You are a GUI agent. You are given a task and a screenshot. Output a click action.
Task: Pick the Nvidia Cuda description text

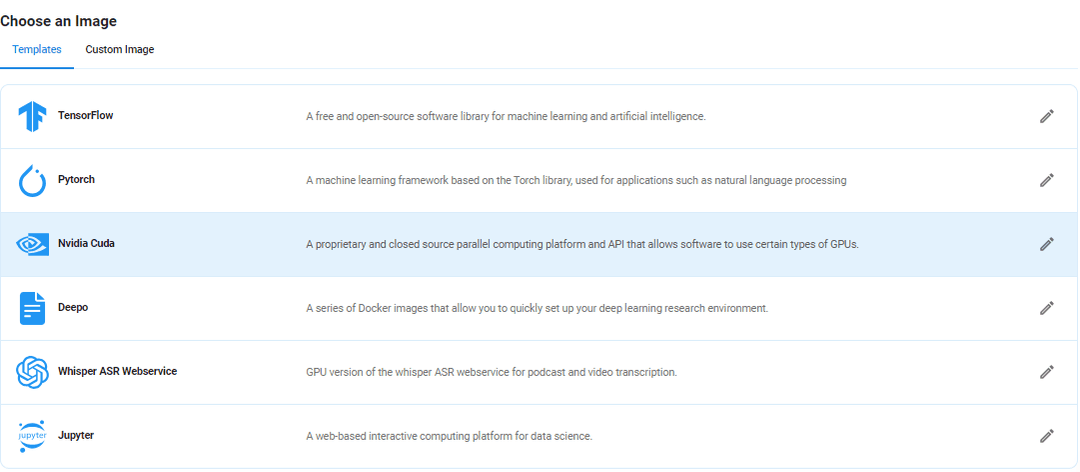point(583,244)
